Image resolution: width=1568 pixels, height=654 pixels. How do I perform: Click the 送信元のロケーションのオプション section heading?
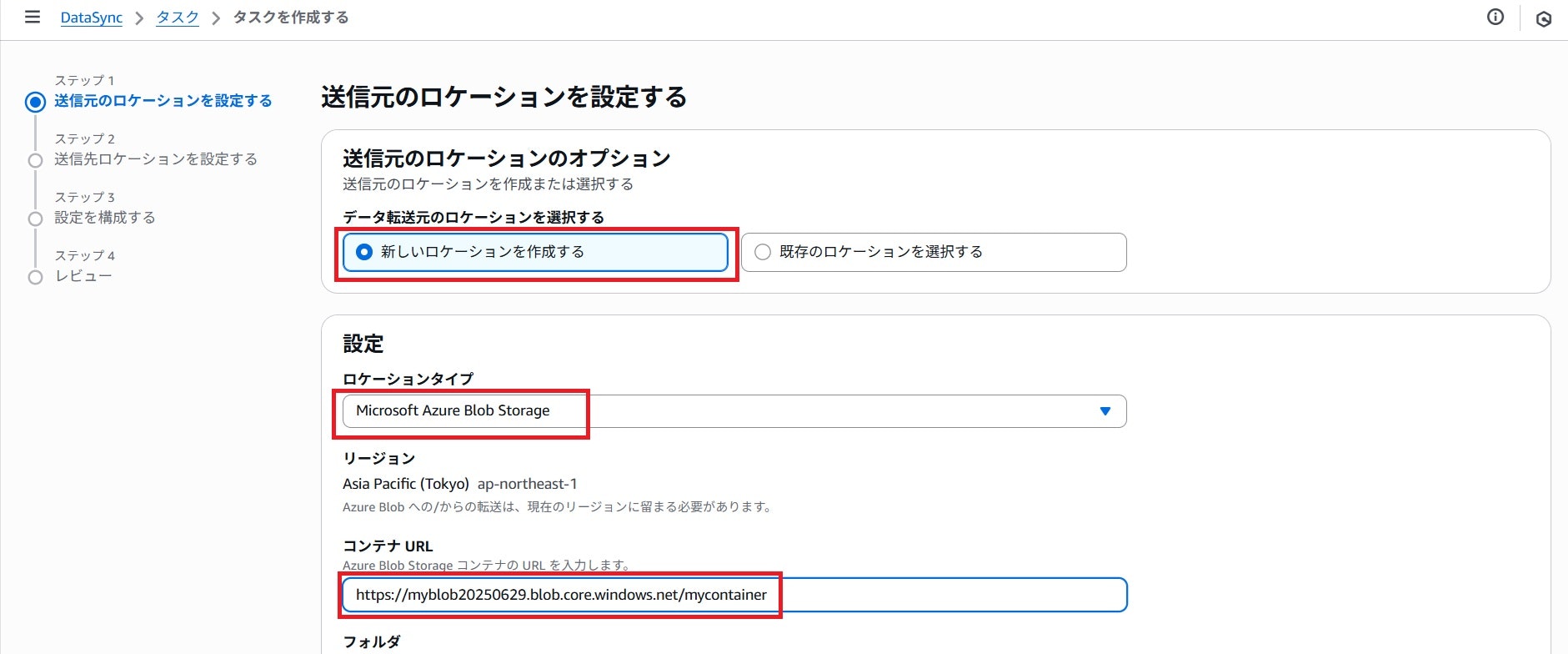point(507,158)
